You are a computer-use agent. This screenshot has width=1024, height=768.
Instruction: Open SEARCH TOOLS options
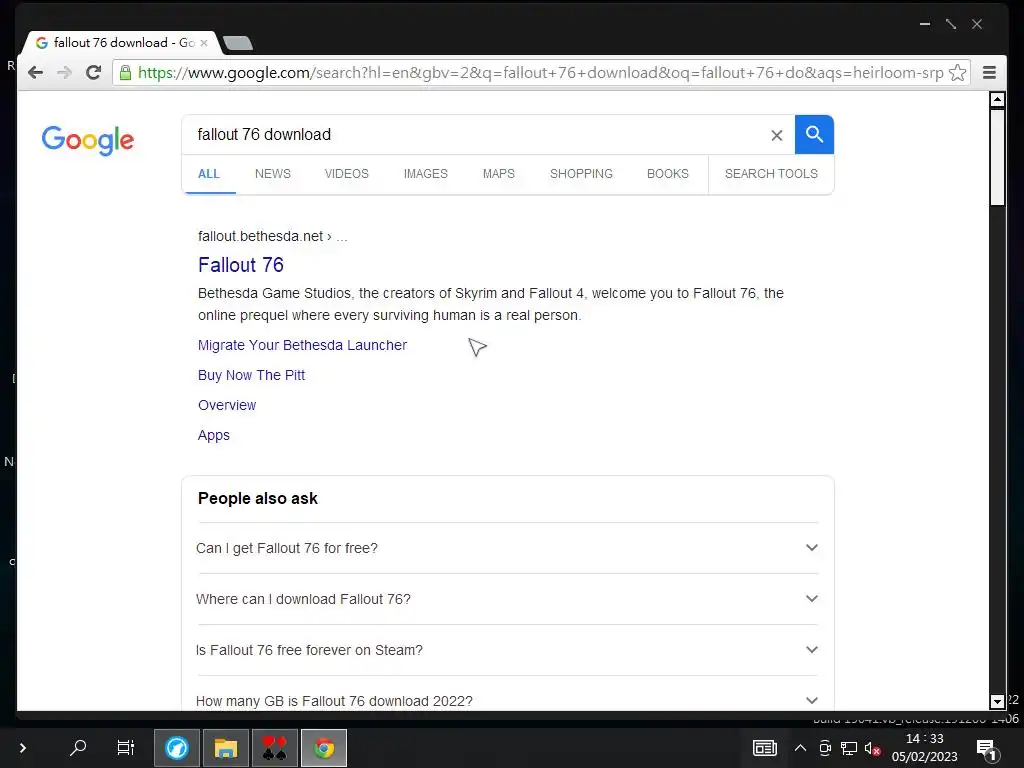coord(771,174)
